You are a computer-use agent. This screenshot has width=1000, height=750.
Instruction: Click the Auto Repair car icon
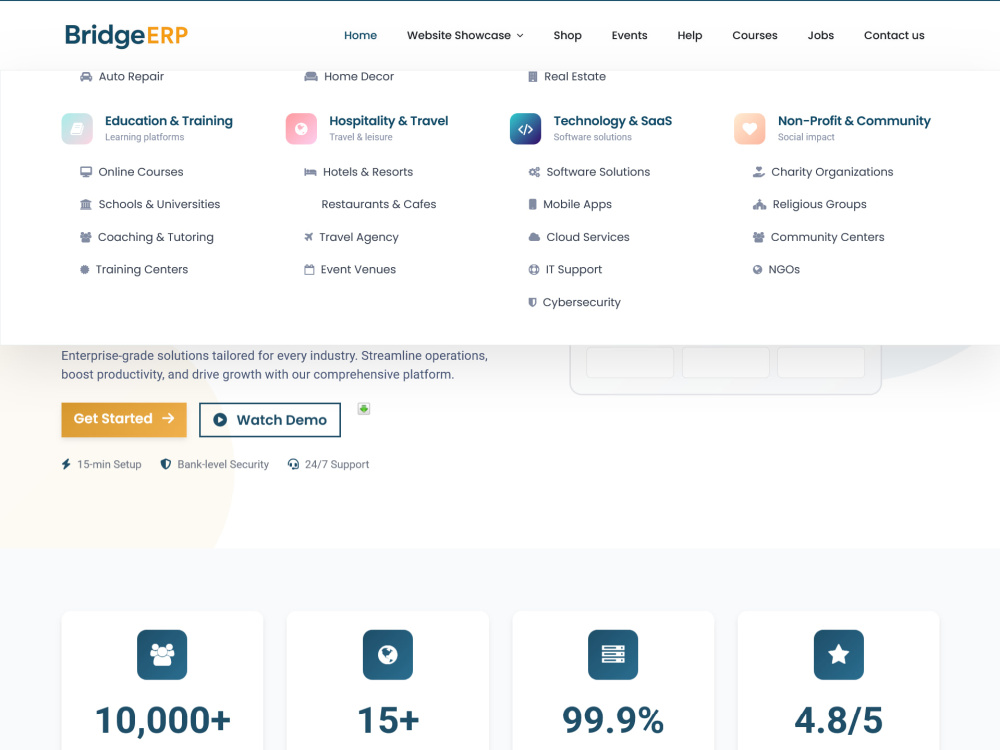[85, 77]
